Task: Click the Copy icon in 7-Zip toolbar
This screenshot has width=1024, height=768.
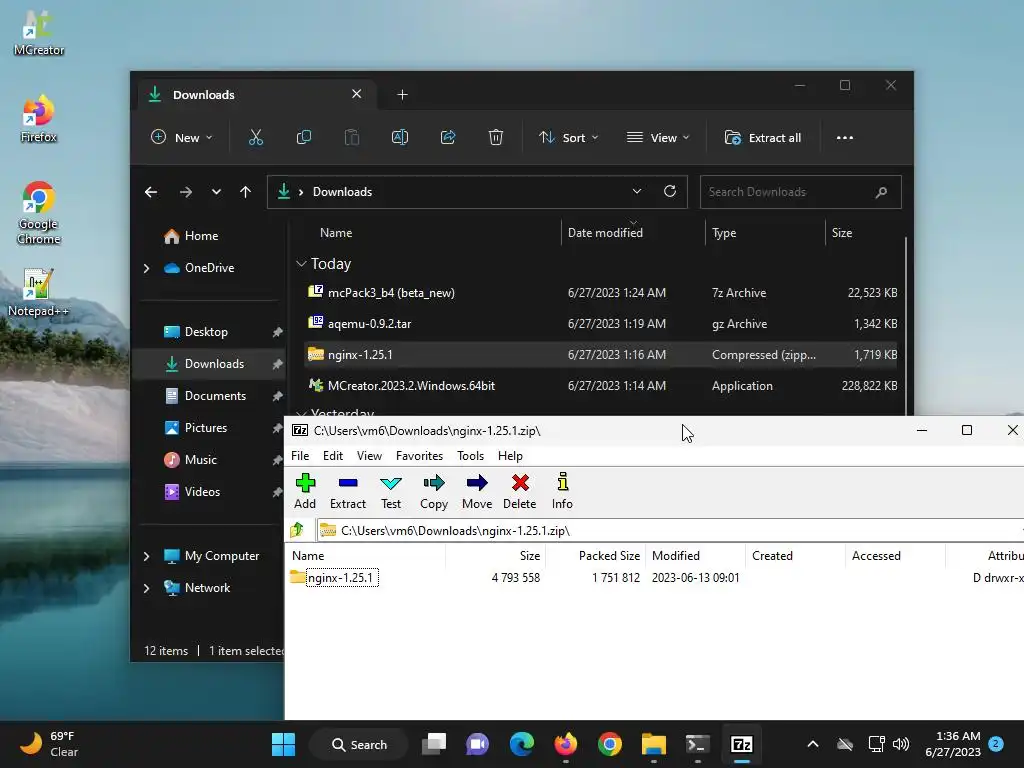Action: click(x=434, y=490)
